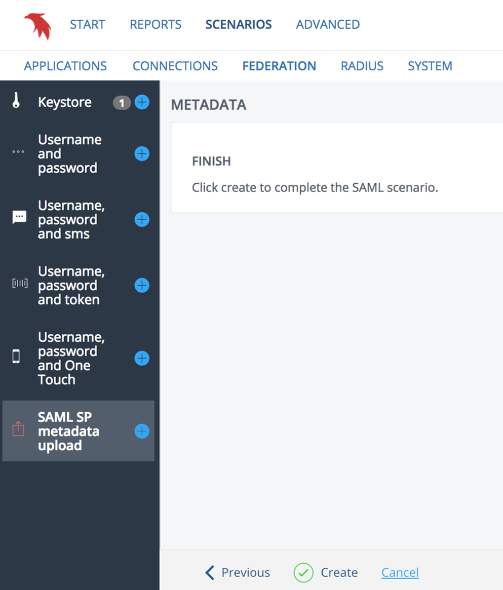Go back with the Previous button

[238, 573]
